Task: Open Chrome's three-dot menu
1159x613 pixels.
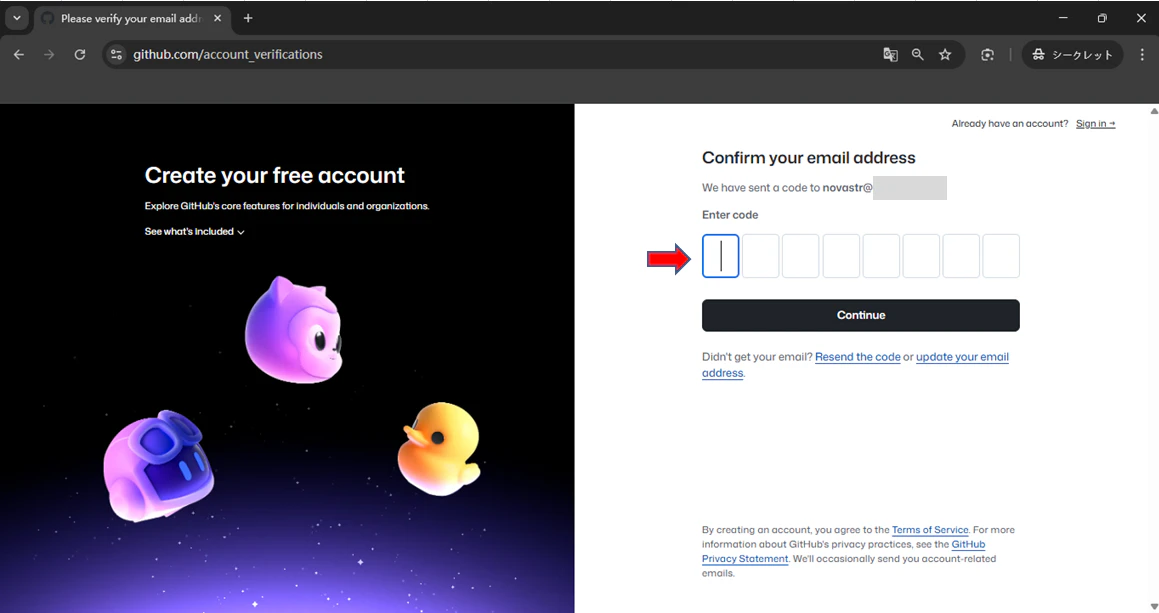Action: point(1142,55)
